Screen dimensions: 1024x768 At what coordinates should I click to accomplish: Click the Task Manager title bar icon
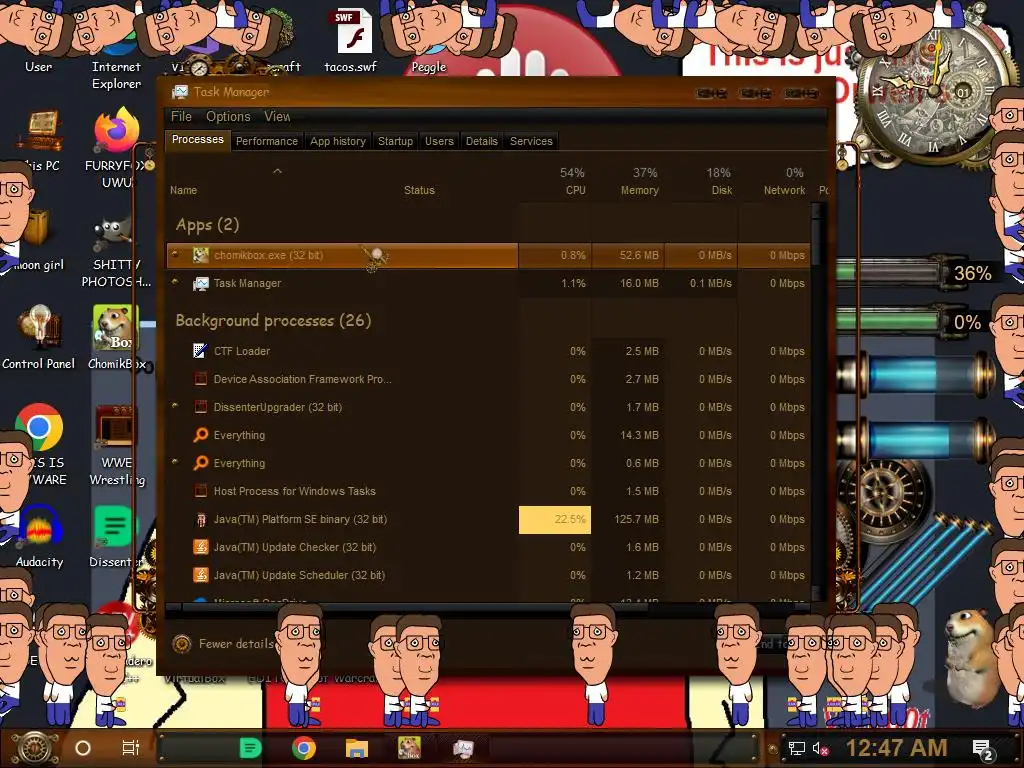point(180,92)
